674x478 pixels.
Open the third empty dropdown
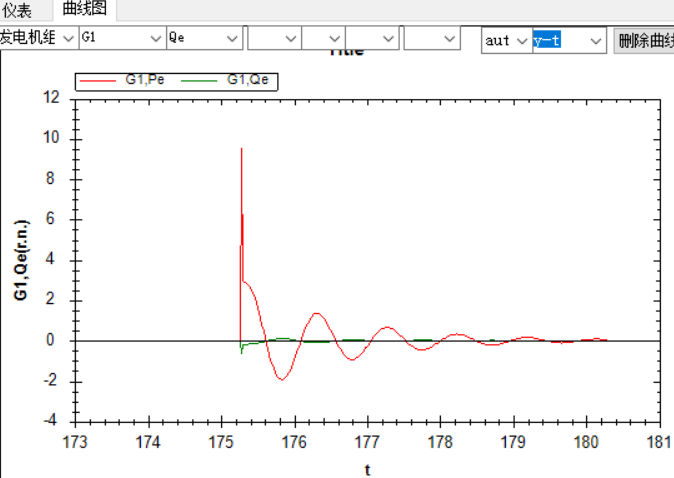372,39
